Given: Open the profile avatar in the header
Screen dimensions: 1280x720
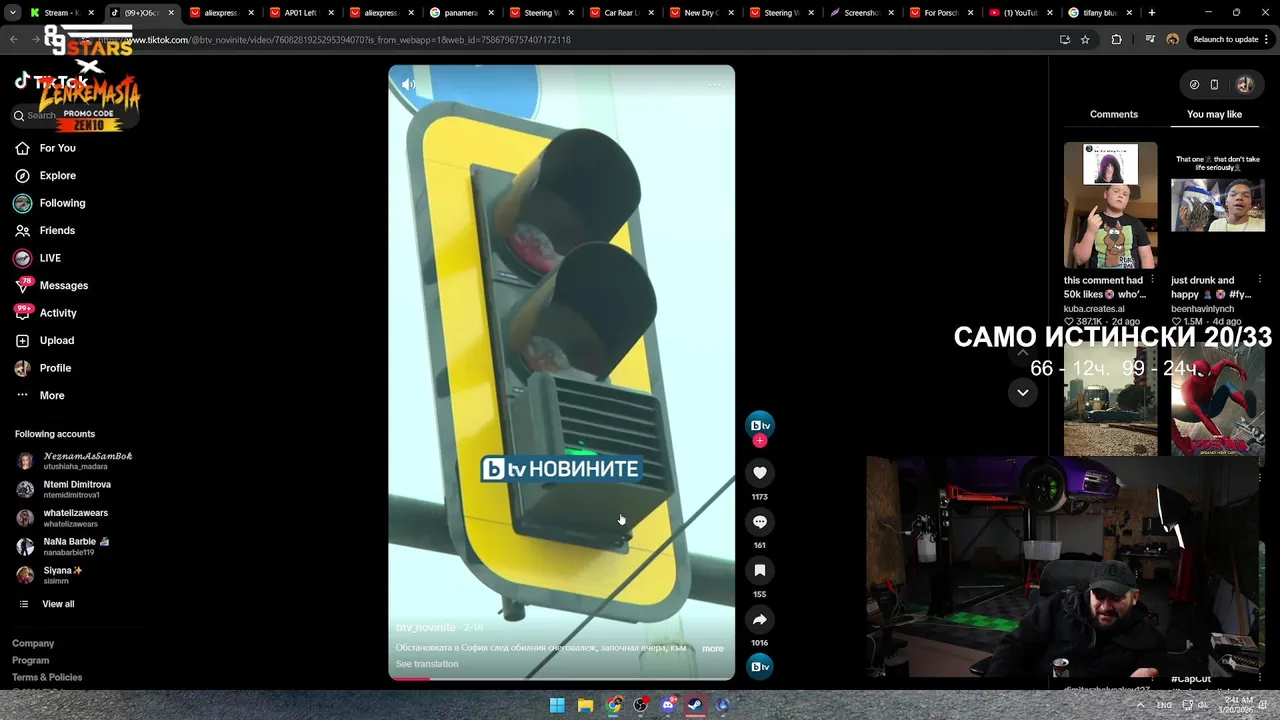Looking at the screenshot, I should pyautogui.click(x=1245, y=85).
